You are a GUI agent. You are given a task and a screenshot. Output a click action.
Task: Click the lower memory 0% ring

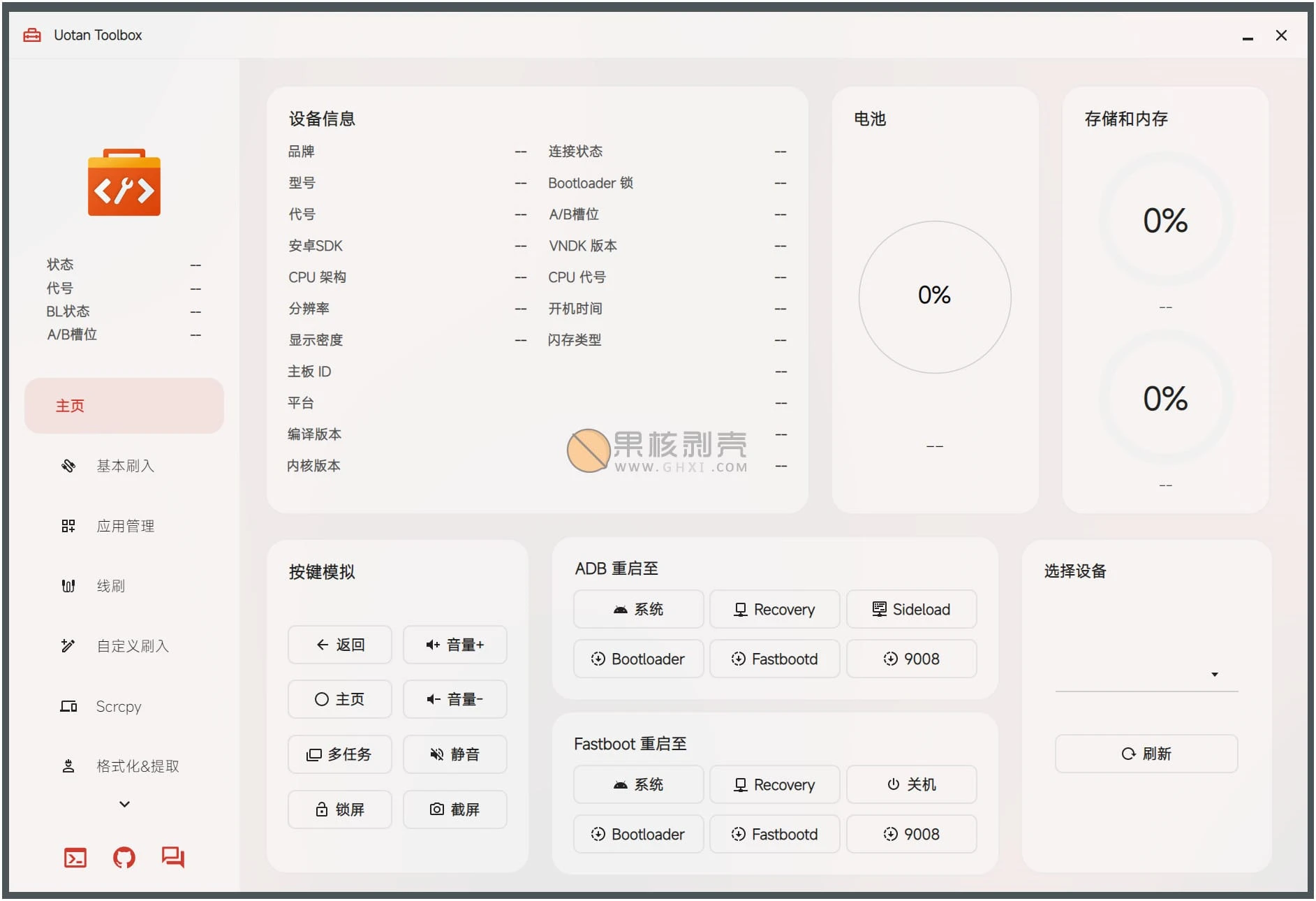pos(1165,398)
